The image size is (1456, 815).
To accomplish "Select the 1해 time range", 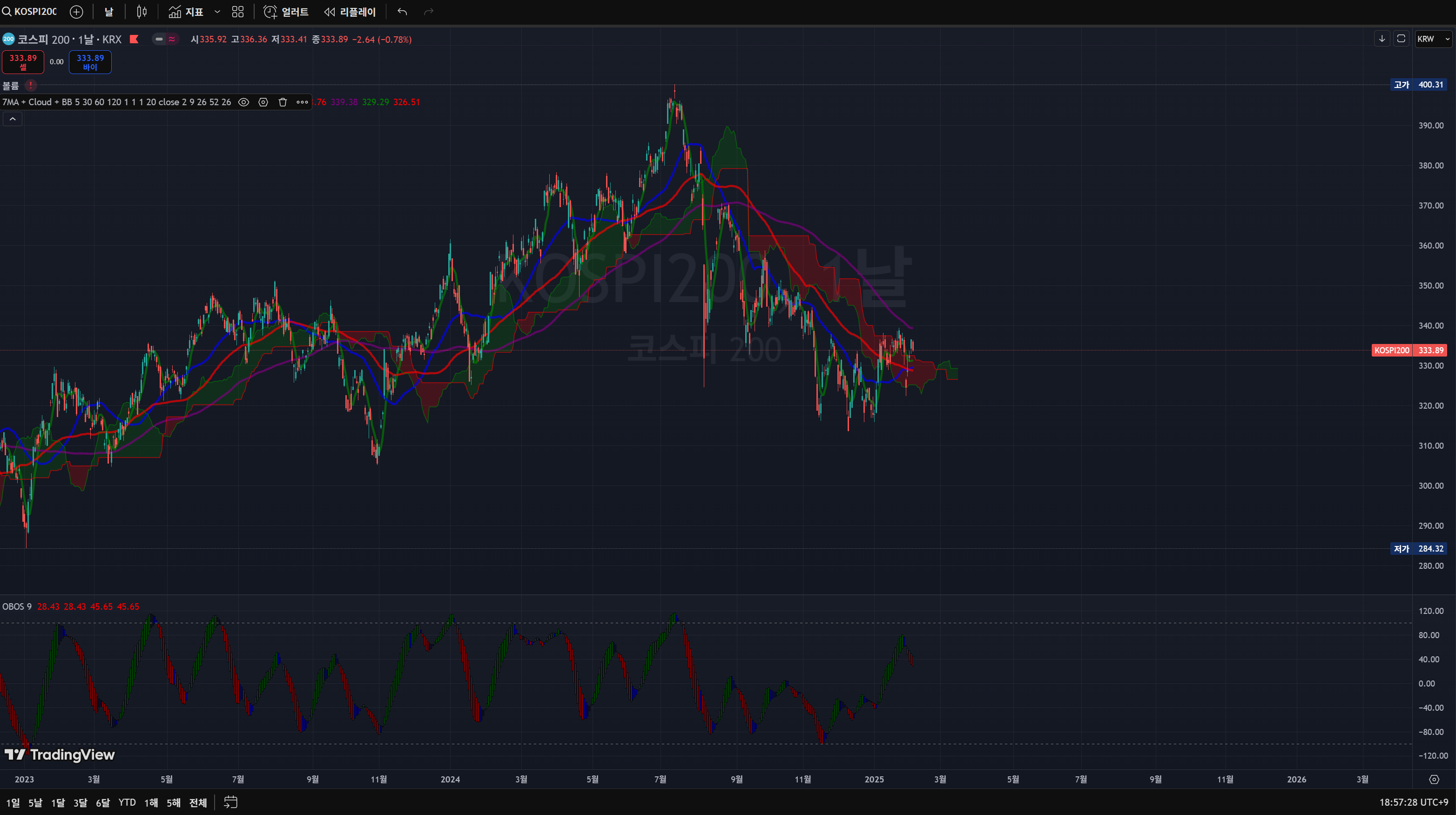I will (x=151, y=802).
